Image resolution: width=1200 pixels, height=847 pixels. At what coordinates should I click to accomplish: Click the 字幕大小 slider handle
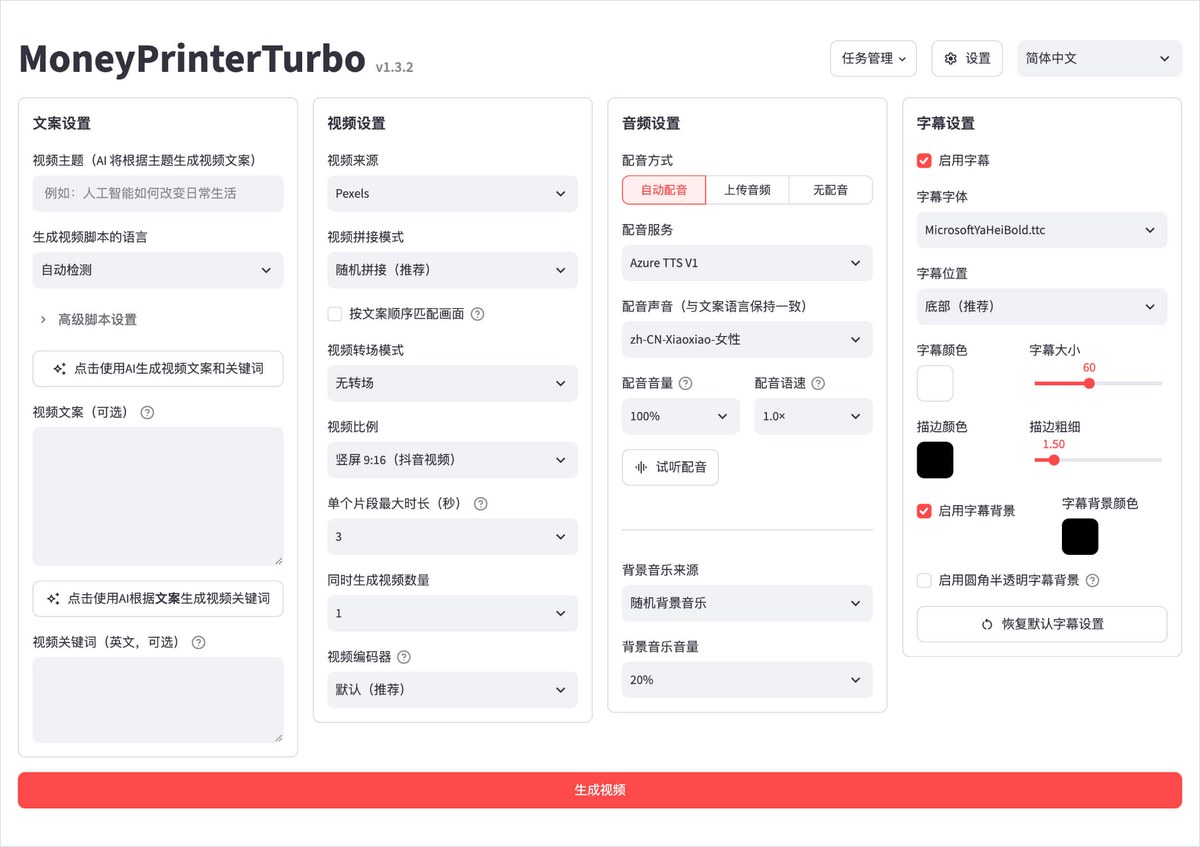point(1089,383)
